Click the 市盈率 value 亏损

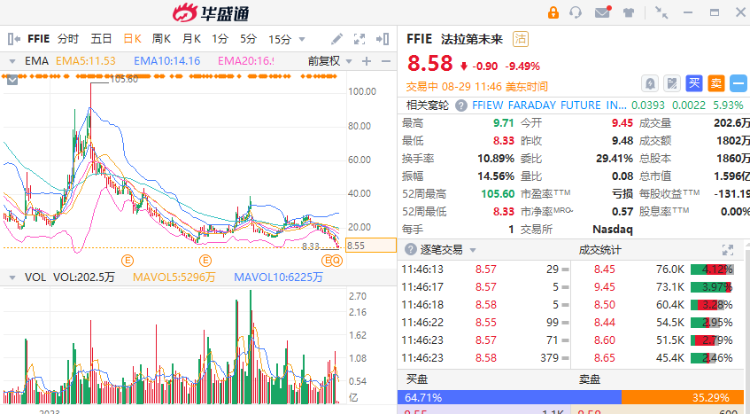tap(623, 194)
